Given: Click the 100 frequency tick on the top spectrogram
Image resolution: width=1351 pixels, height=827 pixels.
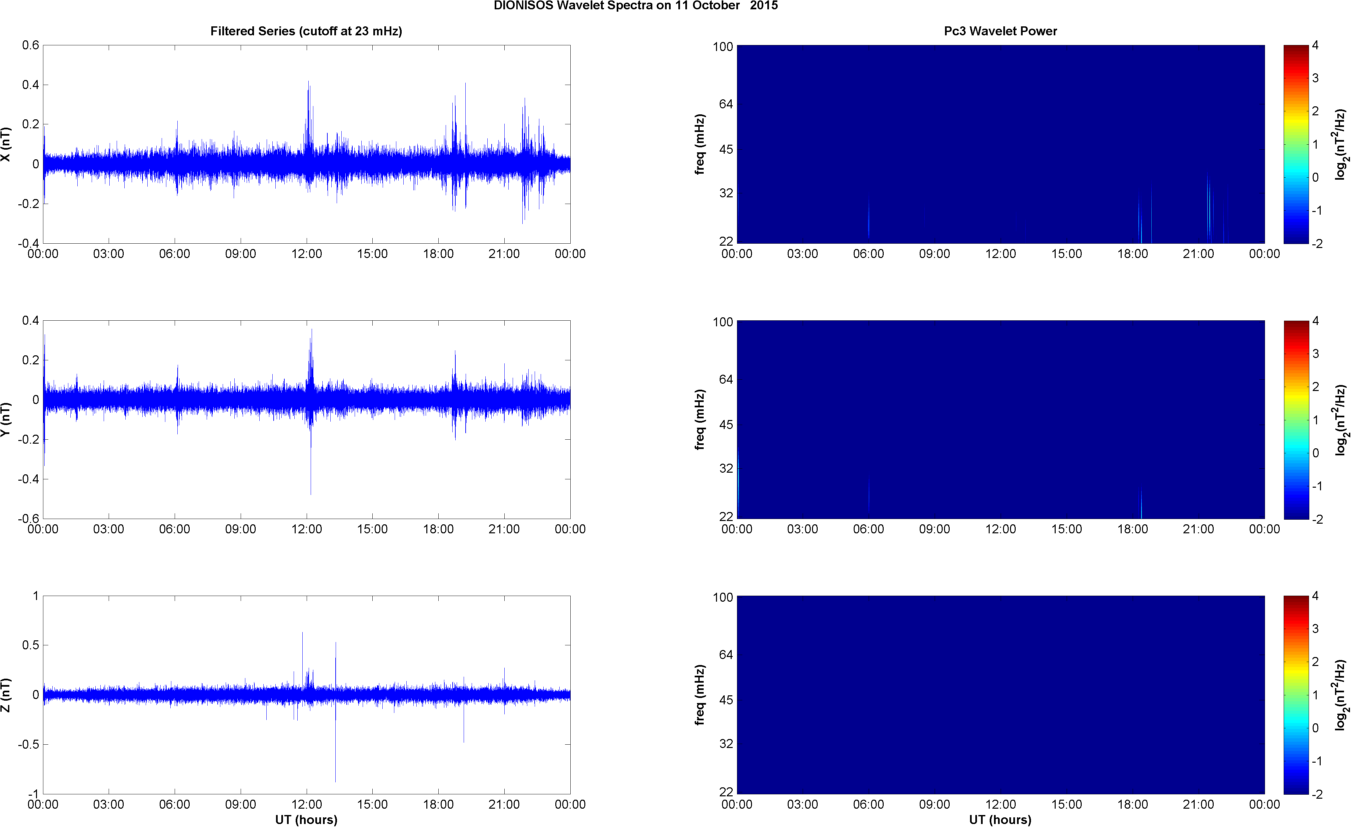Looking at the screenshot, I should (x=723, y=45).
